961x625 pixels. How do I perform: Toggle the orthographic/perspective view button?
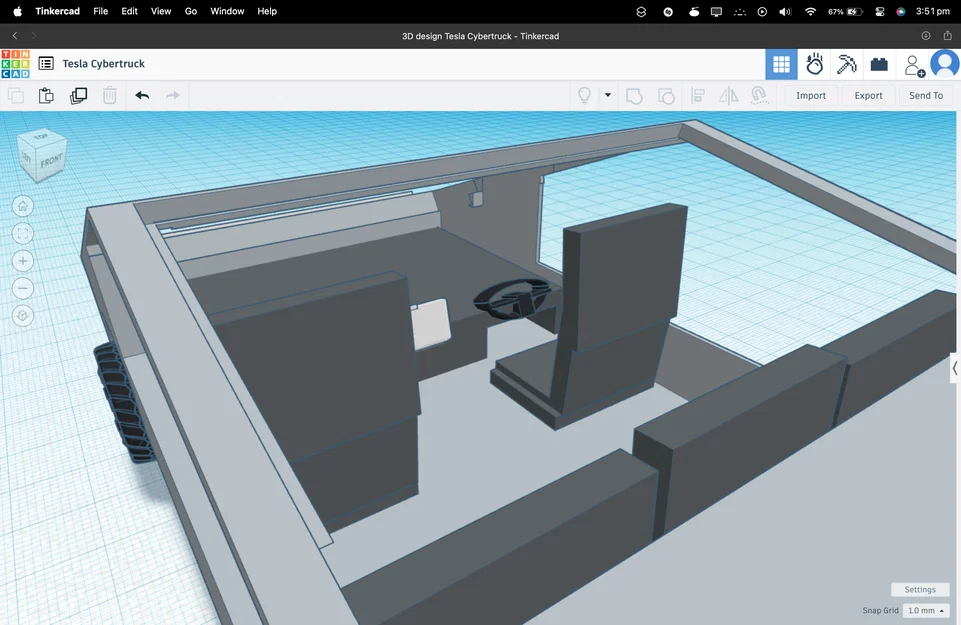click(x=23, y=316)
